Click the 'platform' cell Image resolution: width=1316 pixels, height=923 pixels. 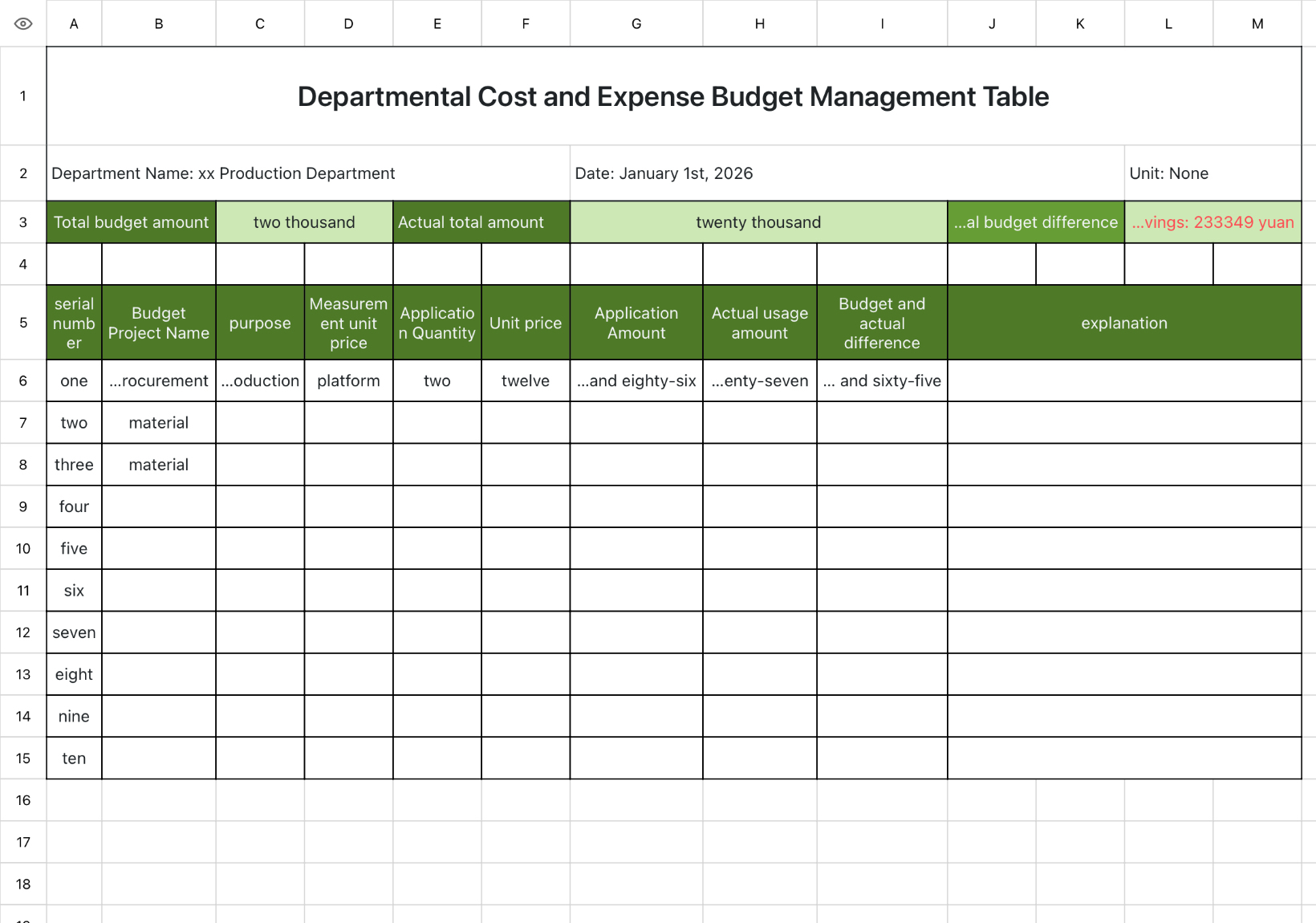pyautogui.click(x=348, y=380)
